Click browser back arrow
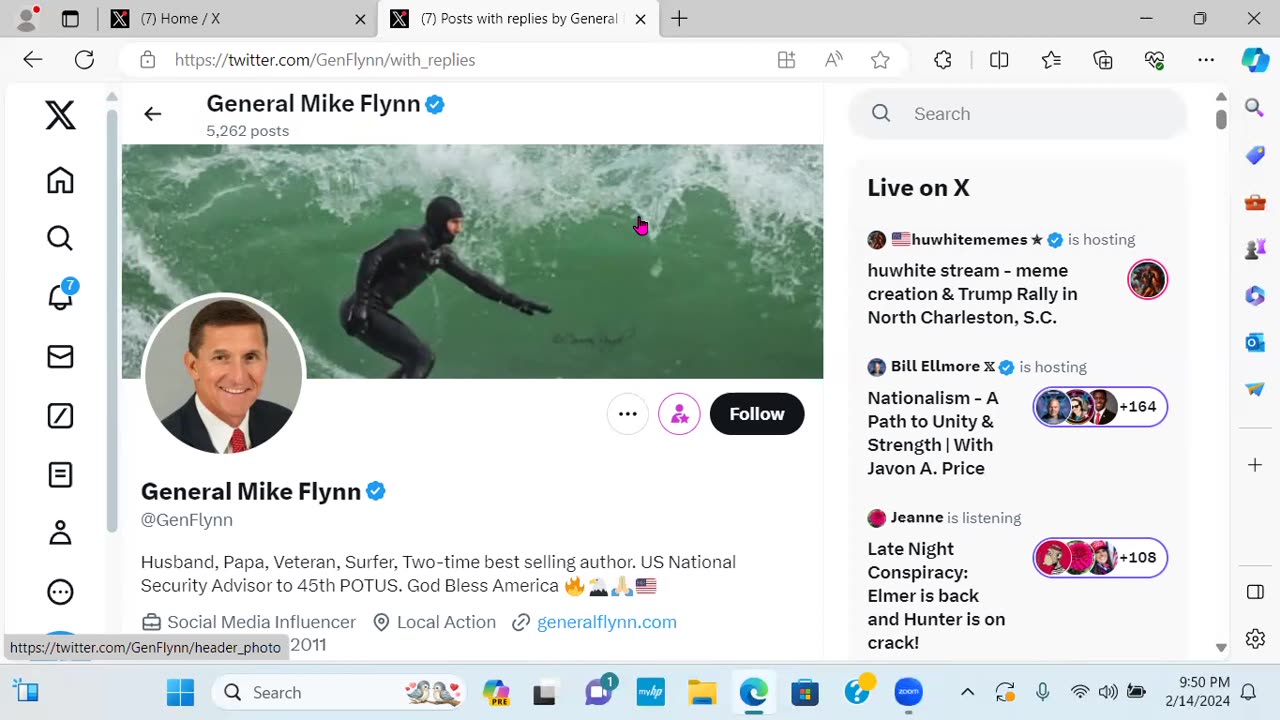 point(33,60)
